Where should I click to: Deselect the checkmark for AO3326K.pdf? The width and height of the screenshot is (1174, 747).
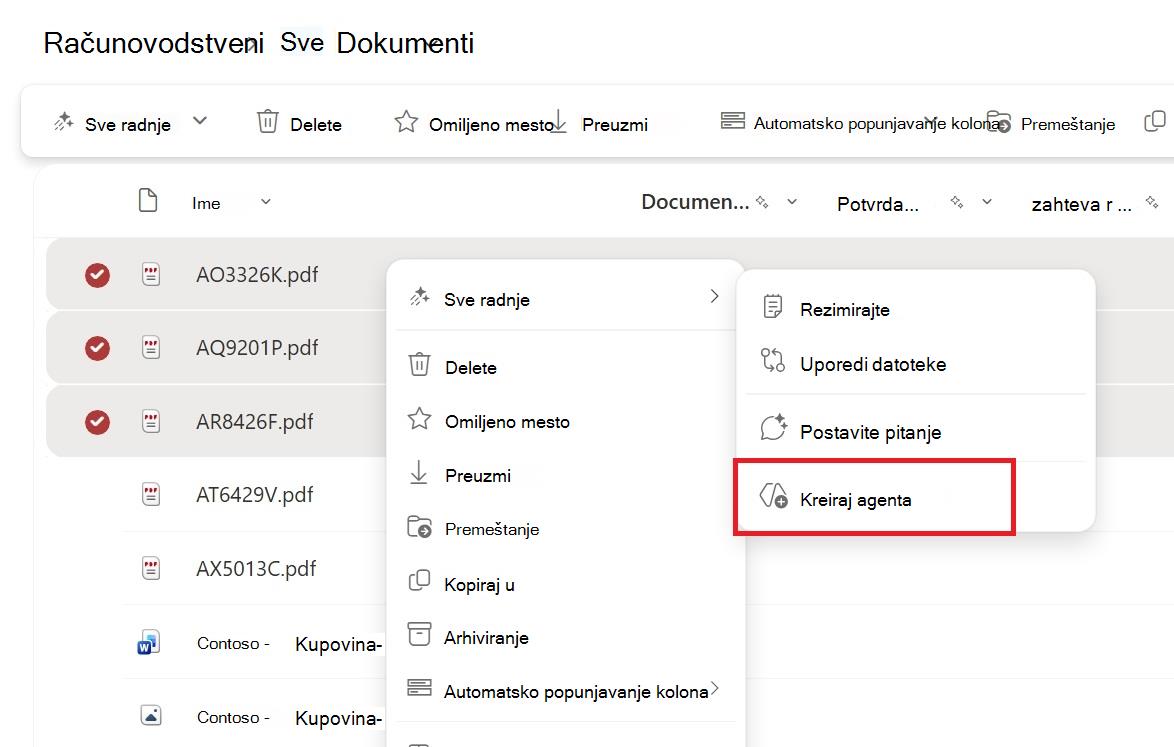click(97, 275)
